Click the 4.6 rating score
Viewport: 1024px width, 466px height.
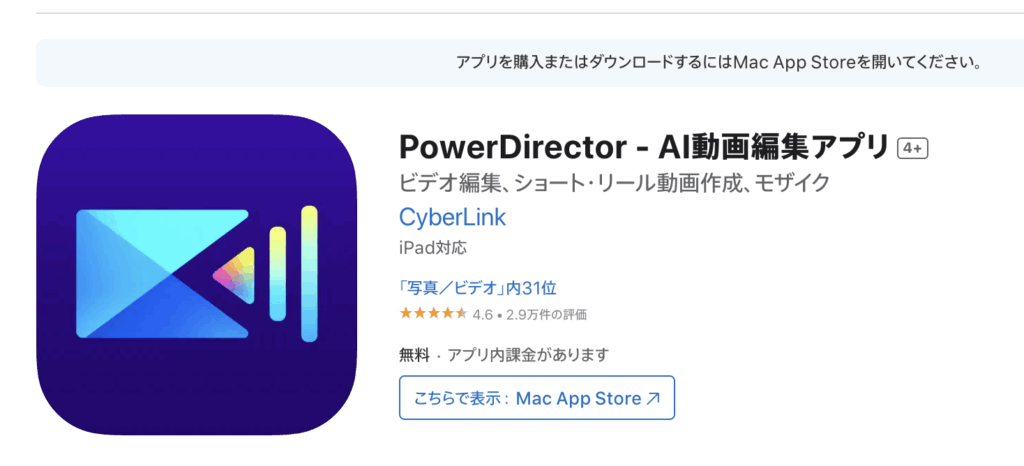coord(483,315)
